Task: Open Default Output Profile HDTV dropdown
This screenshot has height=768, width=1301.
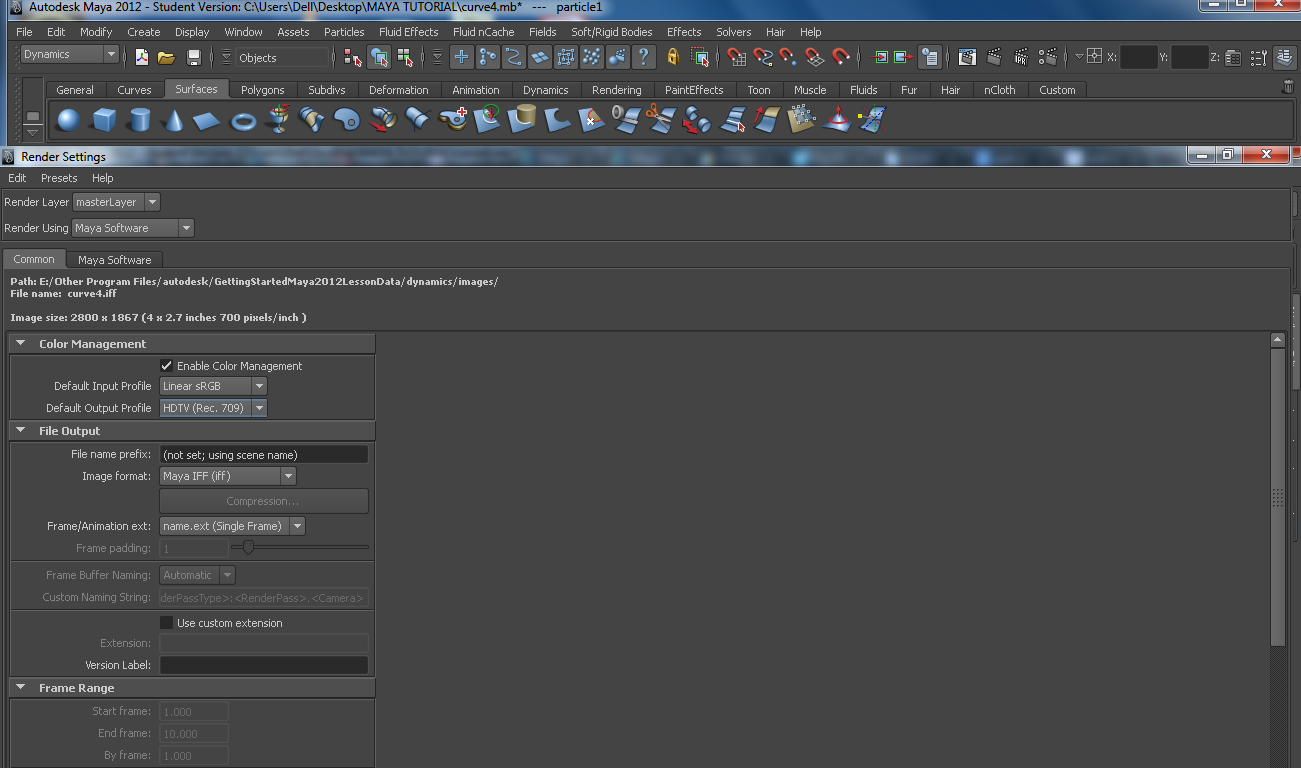Action: 213,408
